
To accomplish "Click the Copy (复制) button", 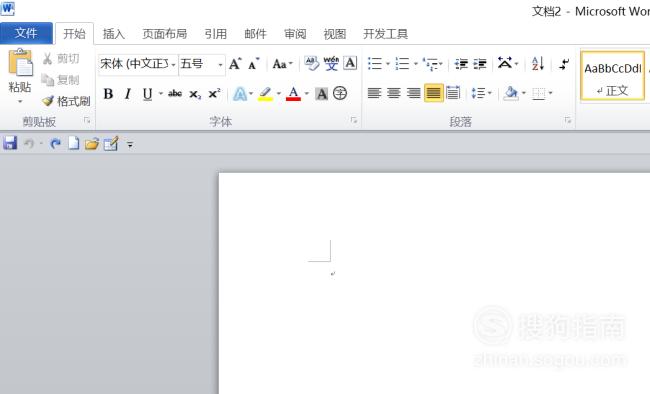I will click(x=61, y=80).
